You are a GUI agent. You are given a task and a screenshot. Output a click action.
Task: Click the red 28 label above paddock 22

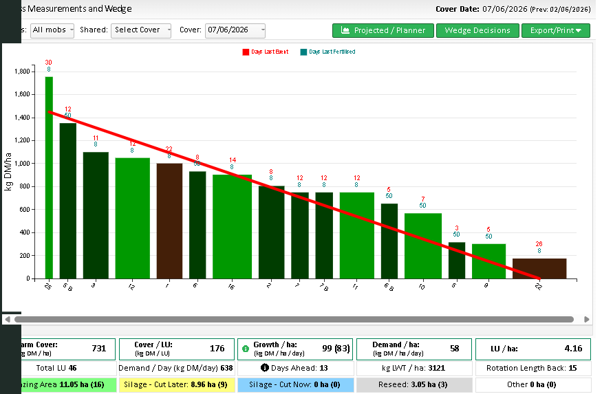click(x=539, y=244)
